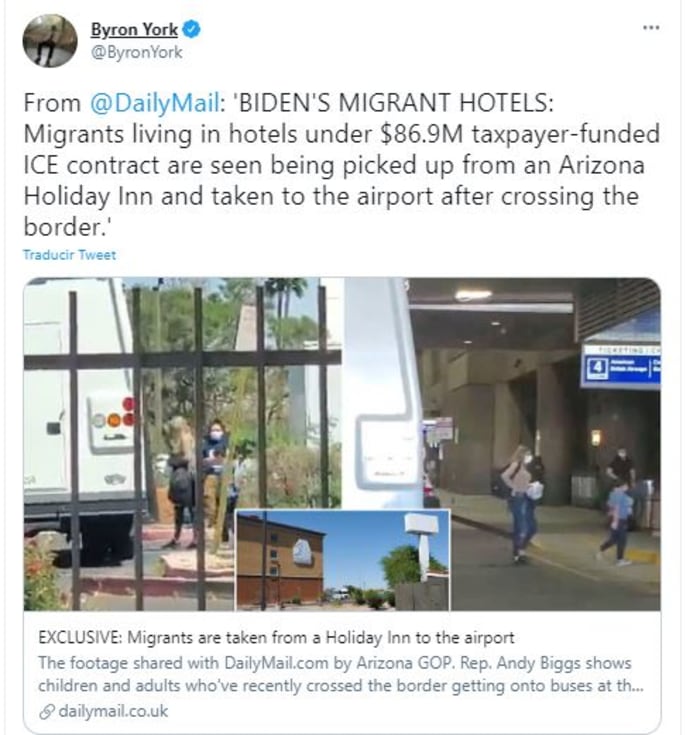Click the EXCLUSIVE article headline
Screen dimensions: 700x735
tap(276, 638)
